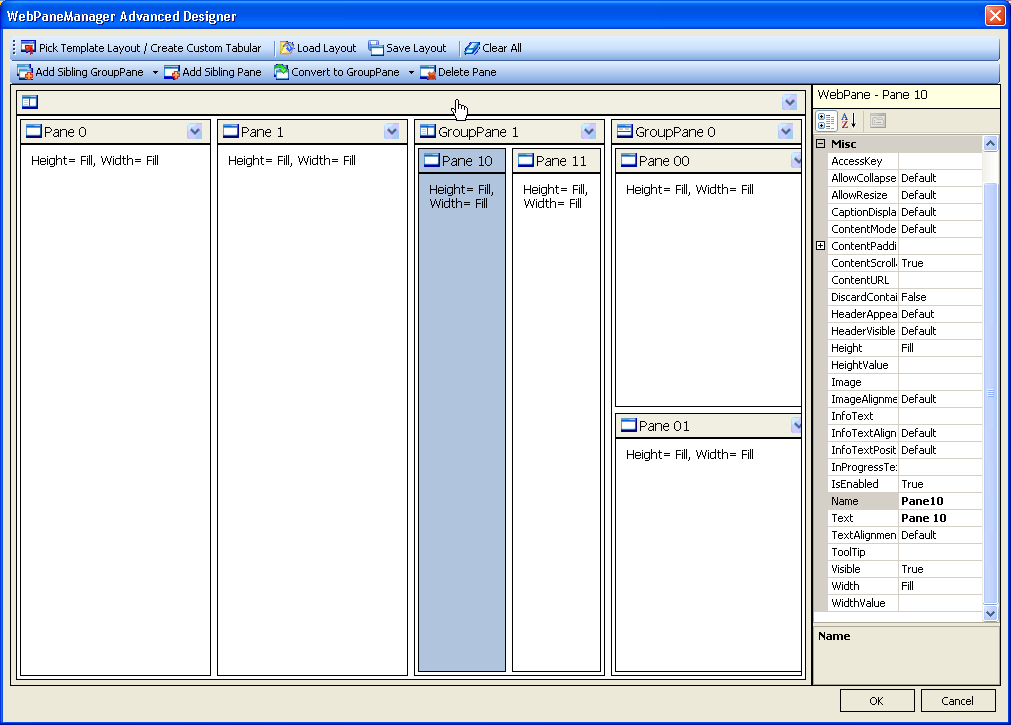Click the Save Layout disk icon
The width and height of the screenshot is (1011, 725).
(x=376, y=48)
